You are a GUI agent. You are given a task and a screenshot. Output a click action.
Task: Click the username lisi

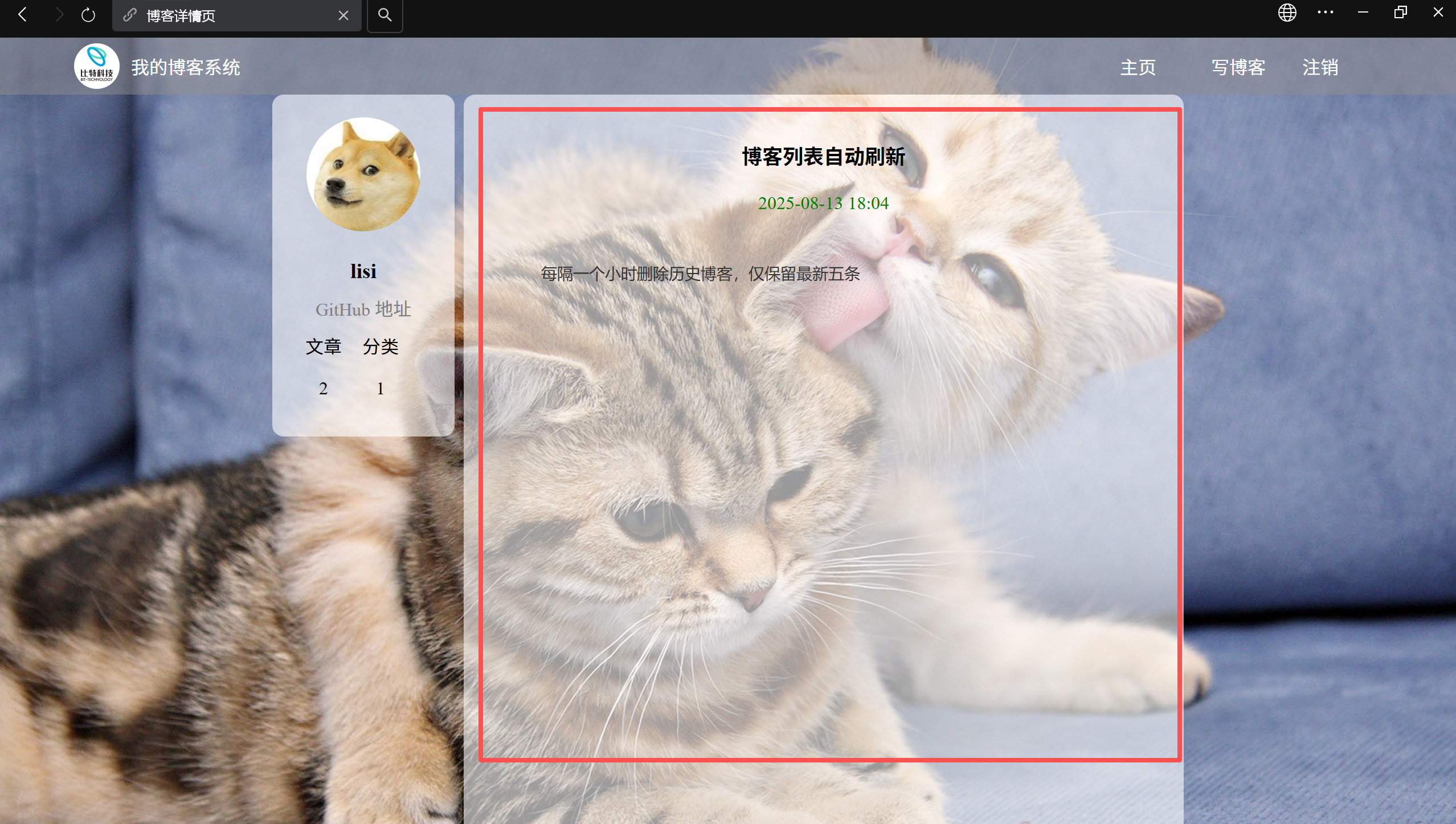(363, 271)
